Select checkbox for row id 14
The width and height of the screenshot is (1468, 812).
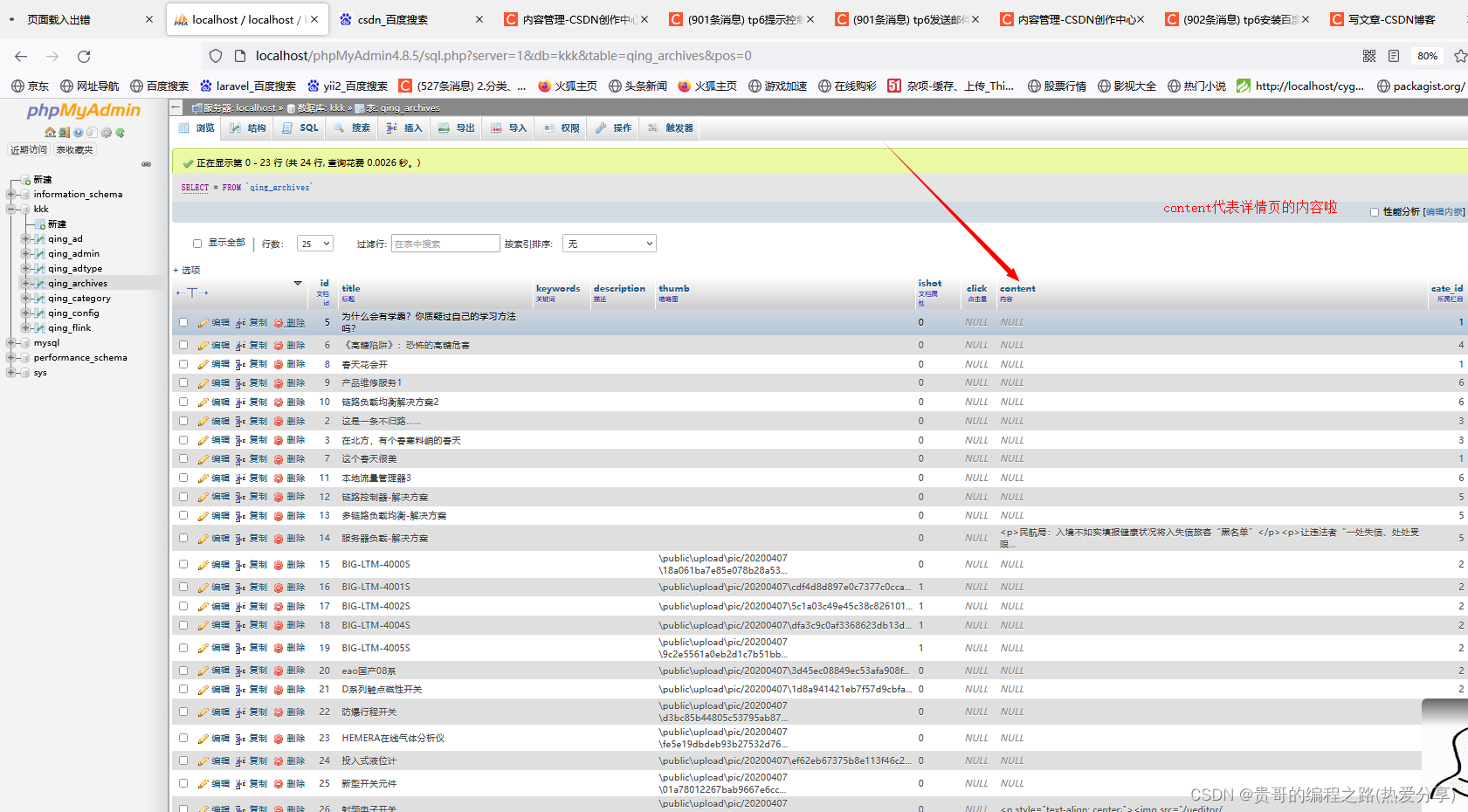point(183,538)
